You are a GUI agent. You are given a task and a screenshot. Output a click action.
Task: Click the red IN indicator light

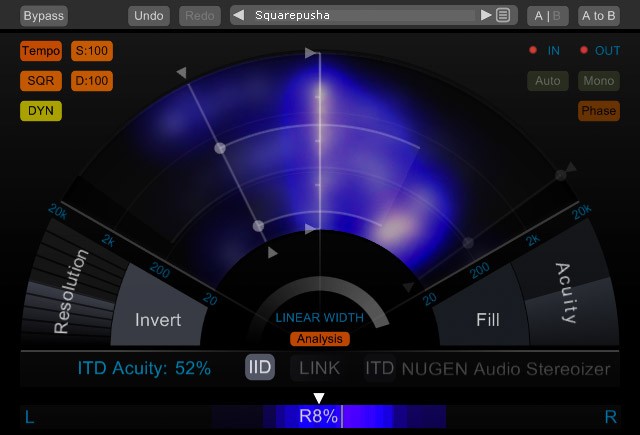click(x=533, y=50)
